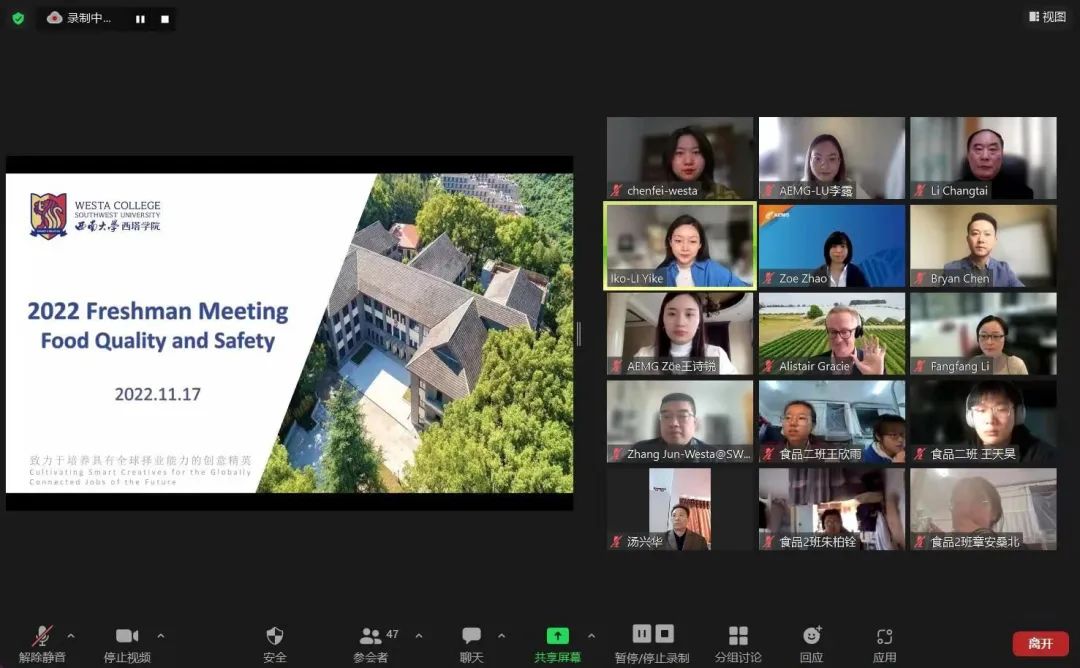The width and height of the screenshot is (1080, 668).
Task: Open the 回应 reactions emoji icon
Action: click(x=811, y=636)
